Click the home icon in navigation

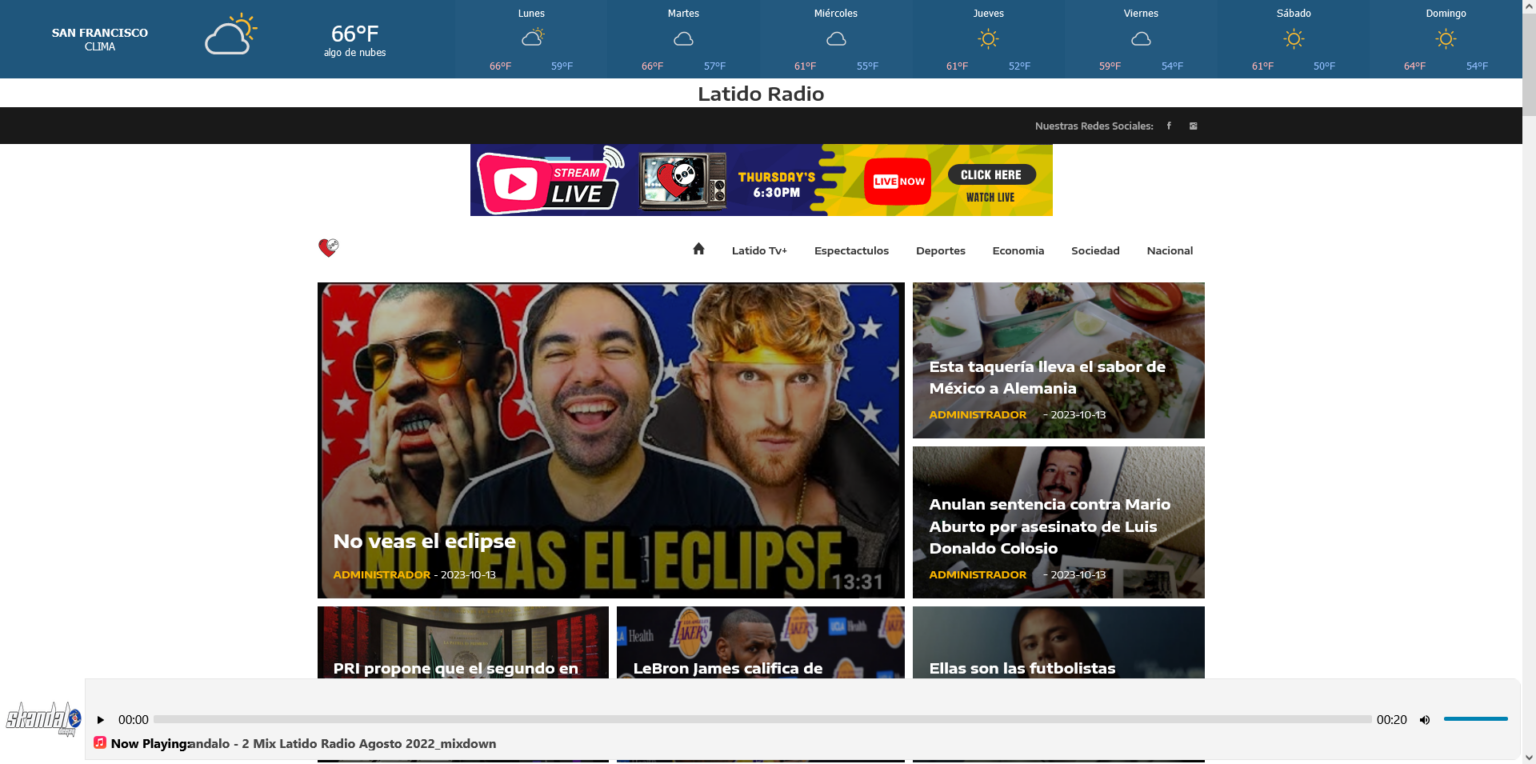point(699,249)
